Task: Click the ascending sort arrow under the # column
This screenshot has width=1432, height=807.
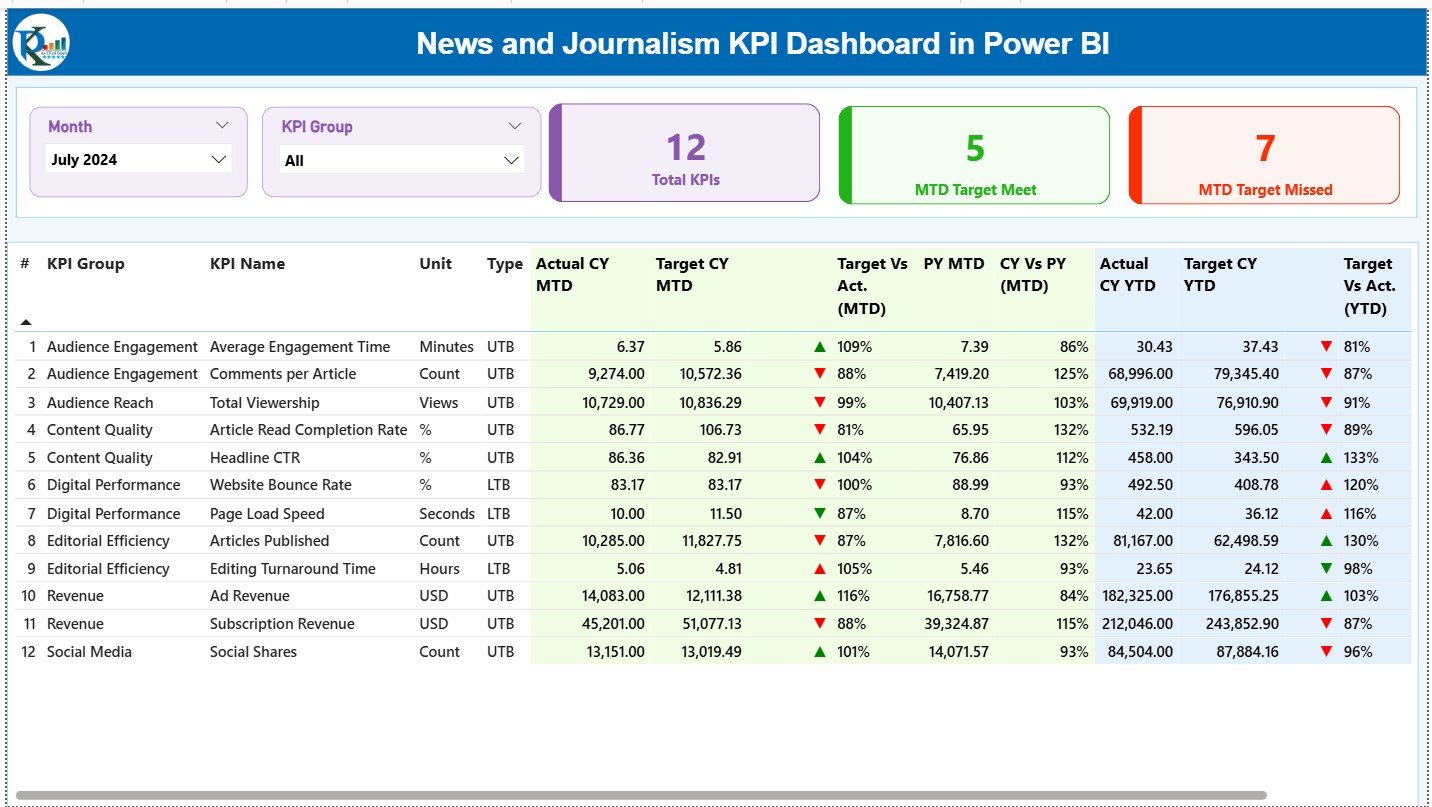Action: tap(26, 322)
